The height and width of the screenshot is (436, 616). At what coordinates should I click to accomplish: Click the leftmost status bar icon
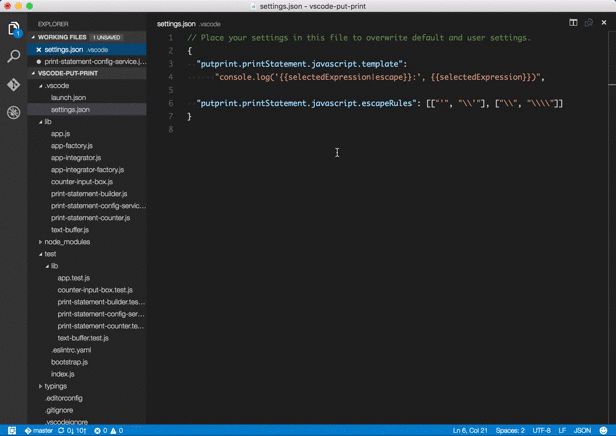tap(12, 431)
